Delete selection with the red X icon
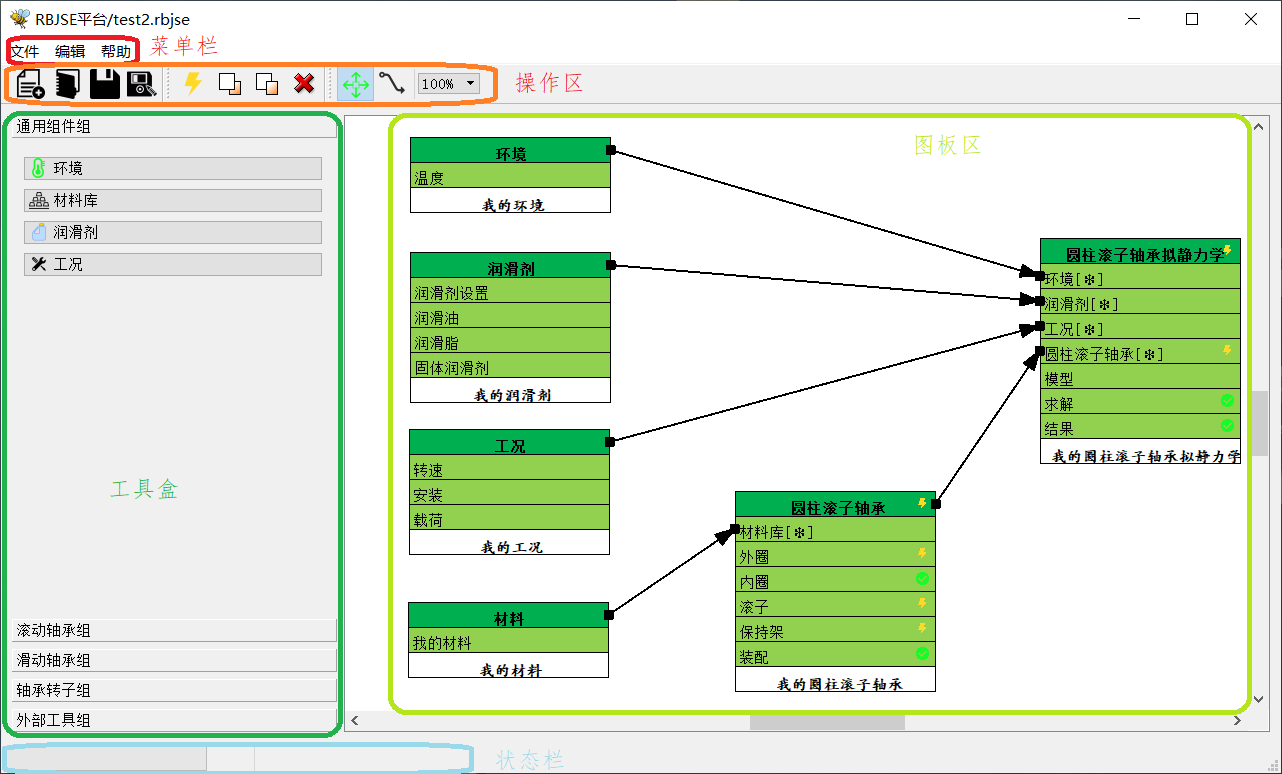Image resolution: width=1282 pixels, height=774 pixels. pyautogui.click(x=304, y=84)
